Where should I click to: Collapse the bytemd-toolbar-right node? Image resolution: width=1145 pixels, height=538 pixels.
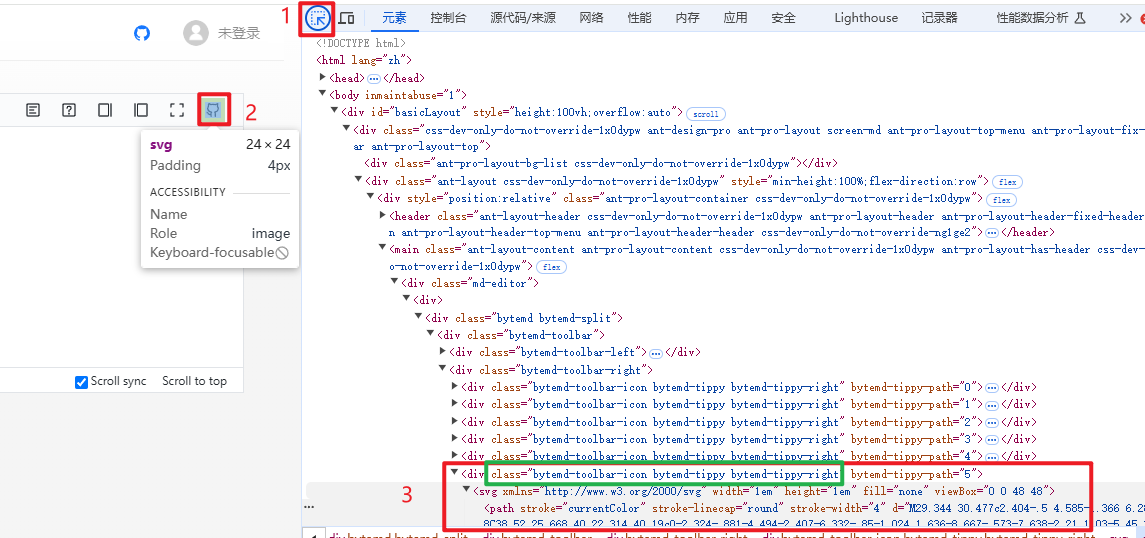click(443, 369)
